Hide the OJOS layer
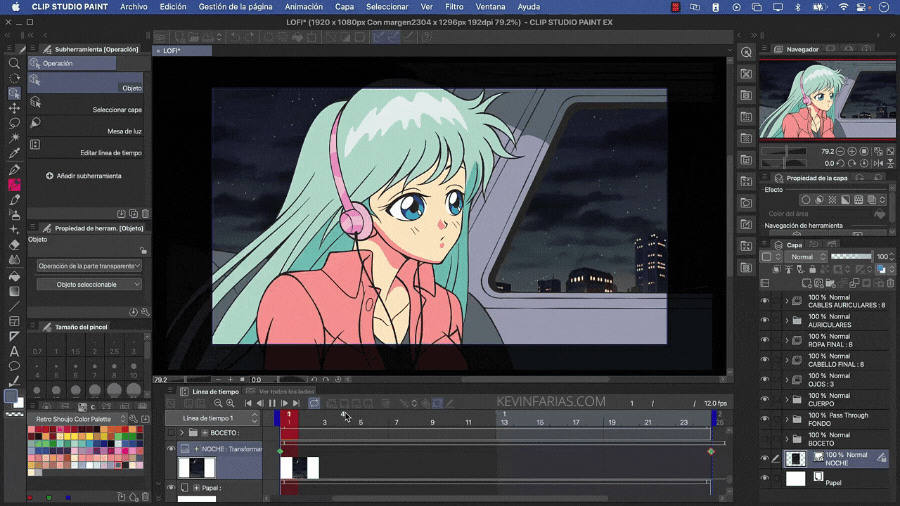900x506 pixels. (x=765, y=379)
